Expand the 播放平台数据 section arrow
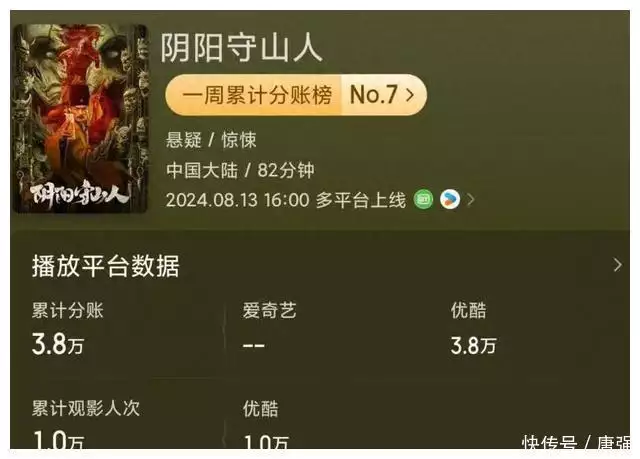This screenshot has width=640, height=459. tap(618, 265)
